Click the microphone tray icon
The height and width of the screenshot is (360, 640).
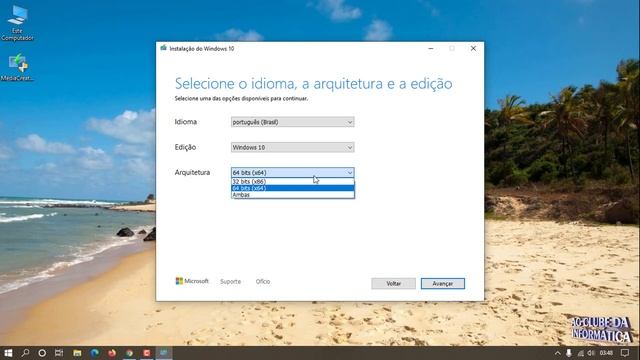point(569,353)
